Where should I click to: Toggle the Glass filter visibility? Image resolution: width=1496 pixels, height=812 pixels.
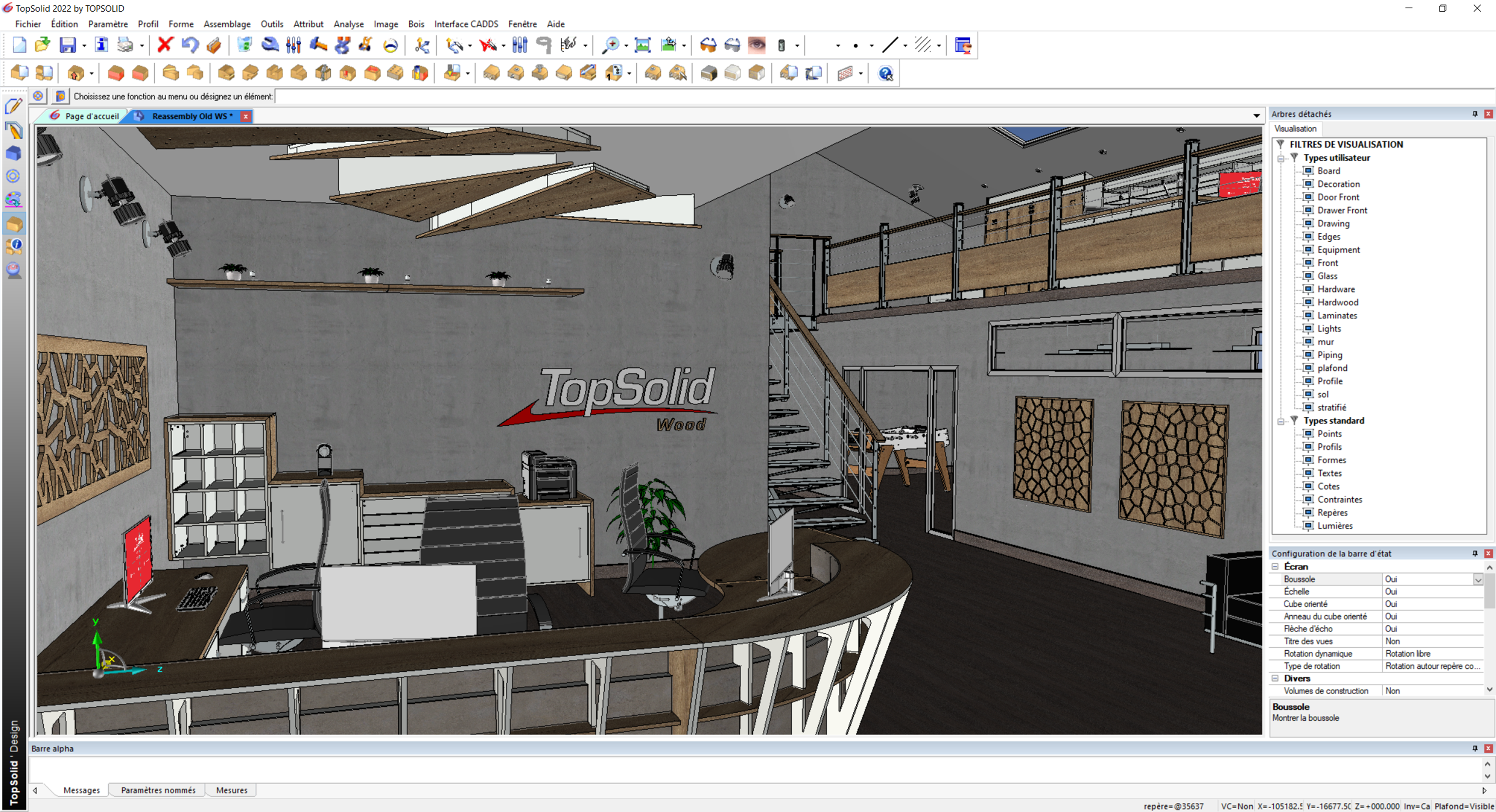click(1308, 276)
